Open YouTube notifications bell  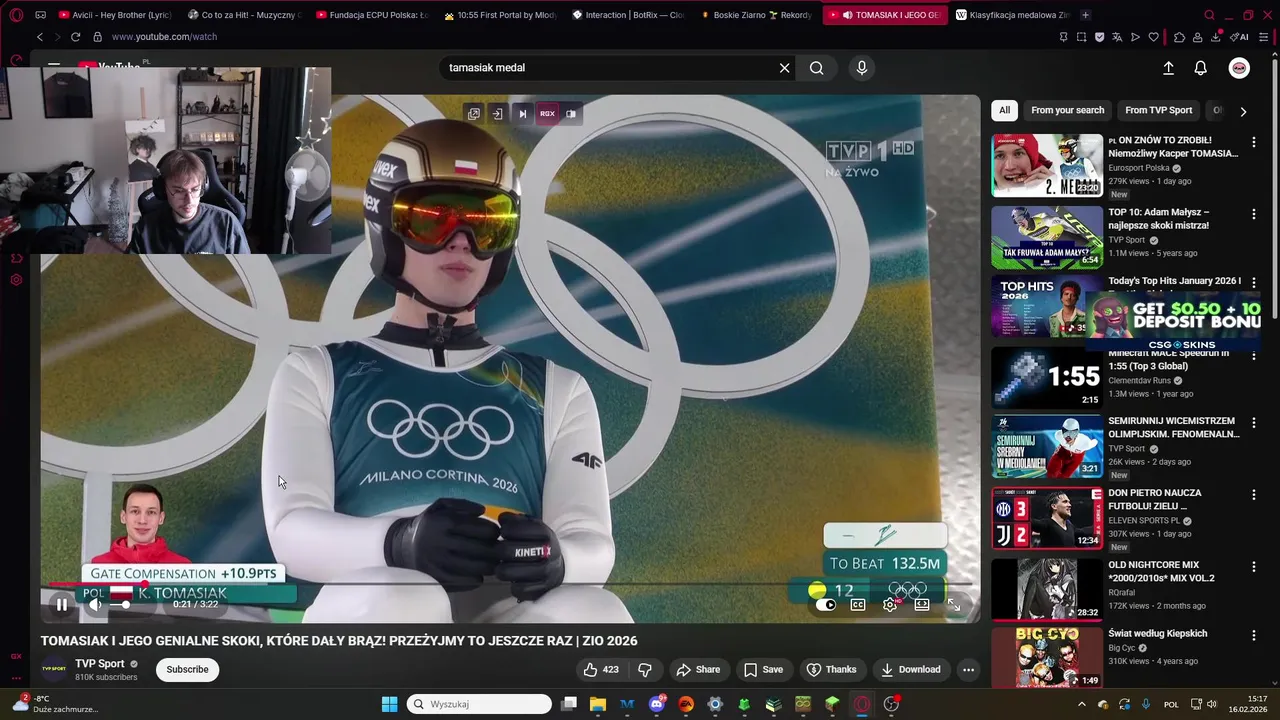coord(1201,68)
